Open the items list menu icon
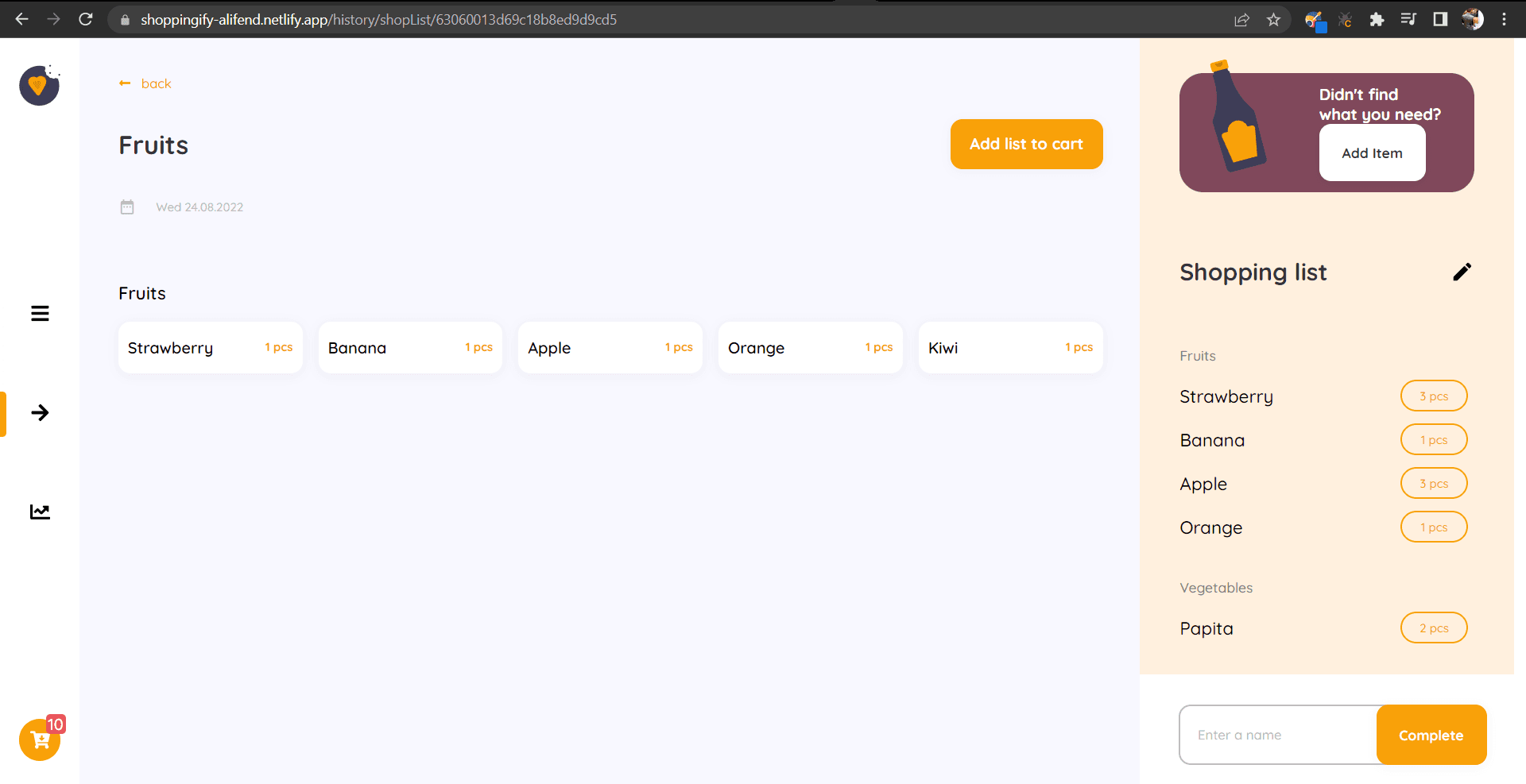The height and width of the screenshot is (784, 1526). click(x=40, y=314)
